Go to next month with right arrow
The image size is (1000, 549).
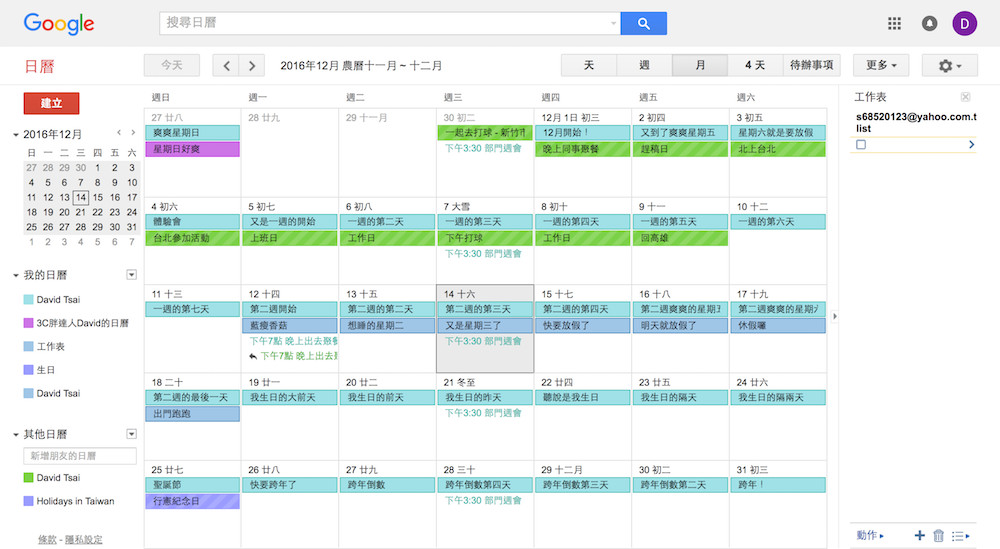point(252,65)
